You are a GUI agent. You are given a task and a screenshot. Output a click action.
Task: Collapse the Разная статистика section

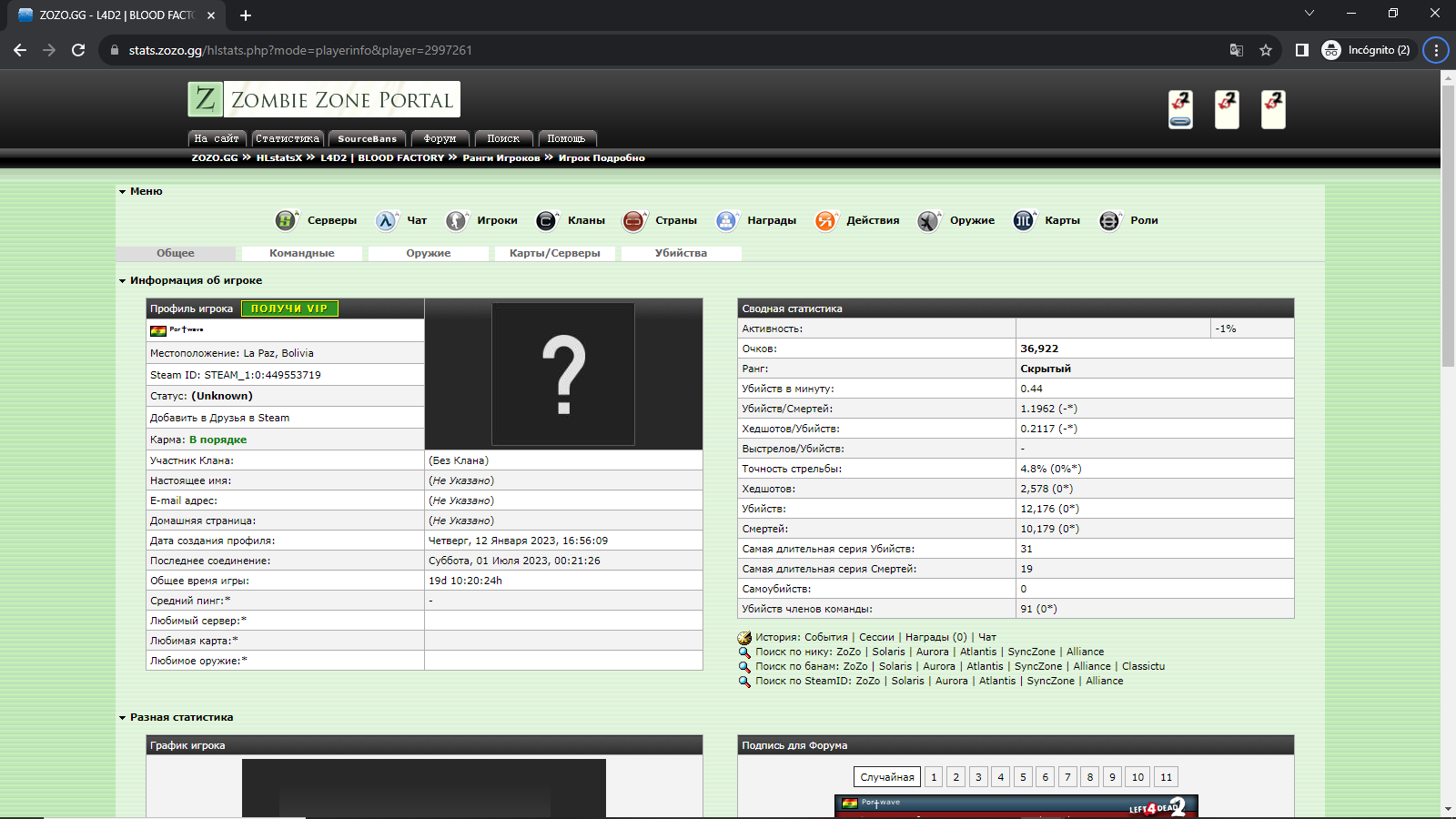pos(123,718)
